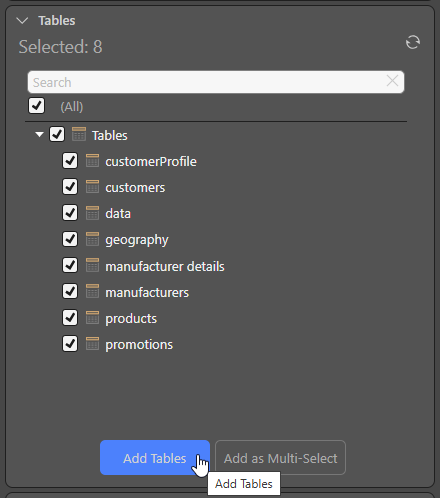This screenshot has height=498, width=440.
Task: Uncheck the root Tables node checkbox
Action: [x=57, y=134]
